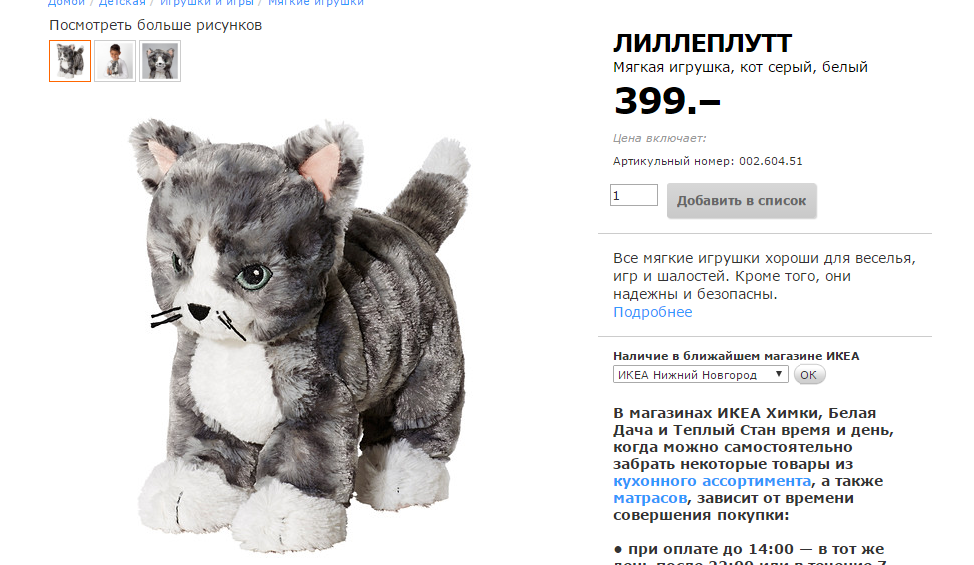The image size is (974, 565).
Task: Click the article number 002.604.51
Action: (x=770, y=161)
